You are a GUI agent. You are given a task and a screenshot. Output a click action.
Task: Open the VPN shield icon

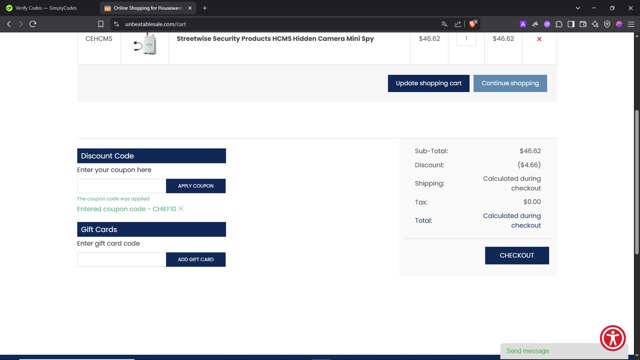point(607,24)
